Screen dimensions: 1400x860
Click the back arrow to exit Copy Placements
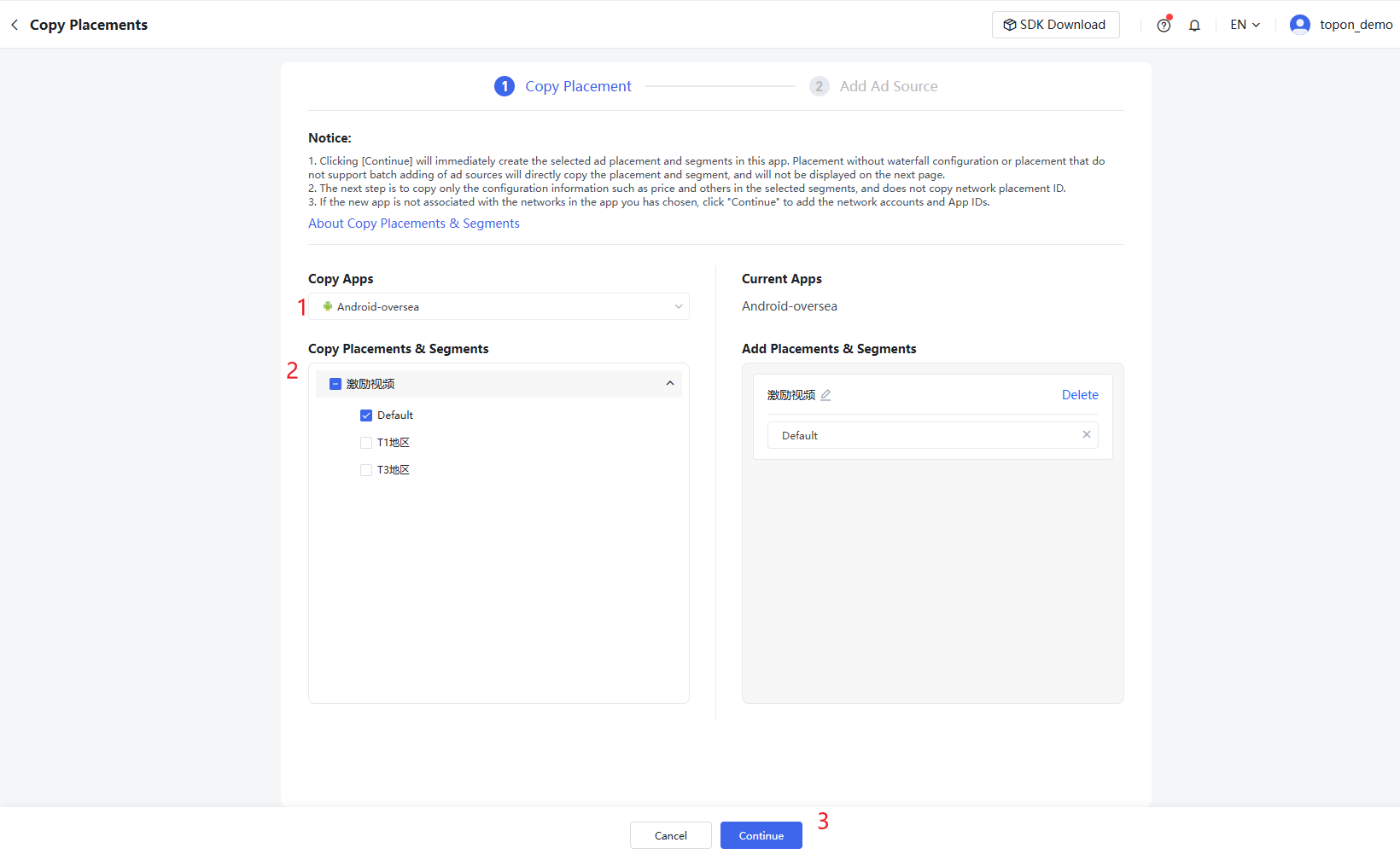point(14,25)
